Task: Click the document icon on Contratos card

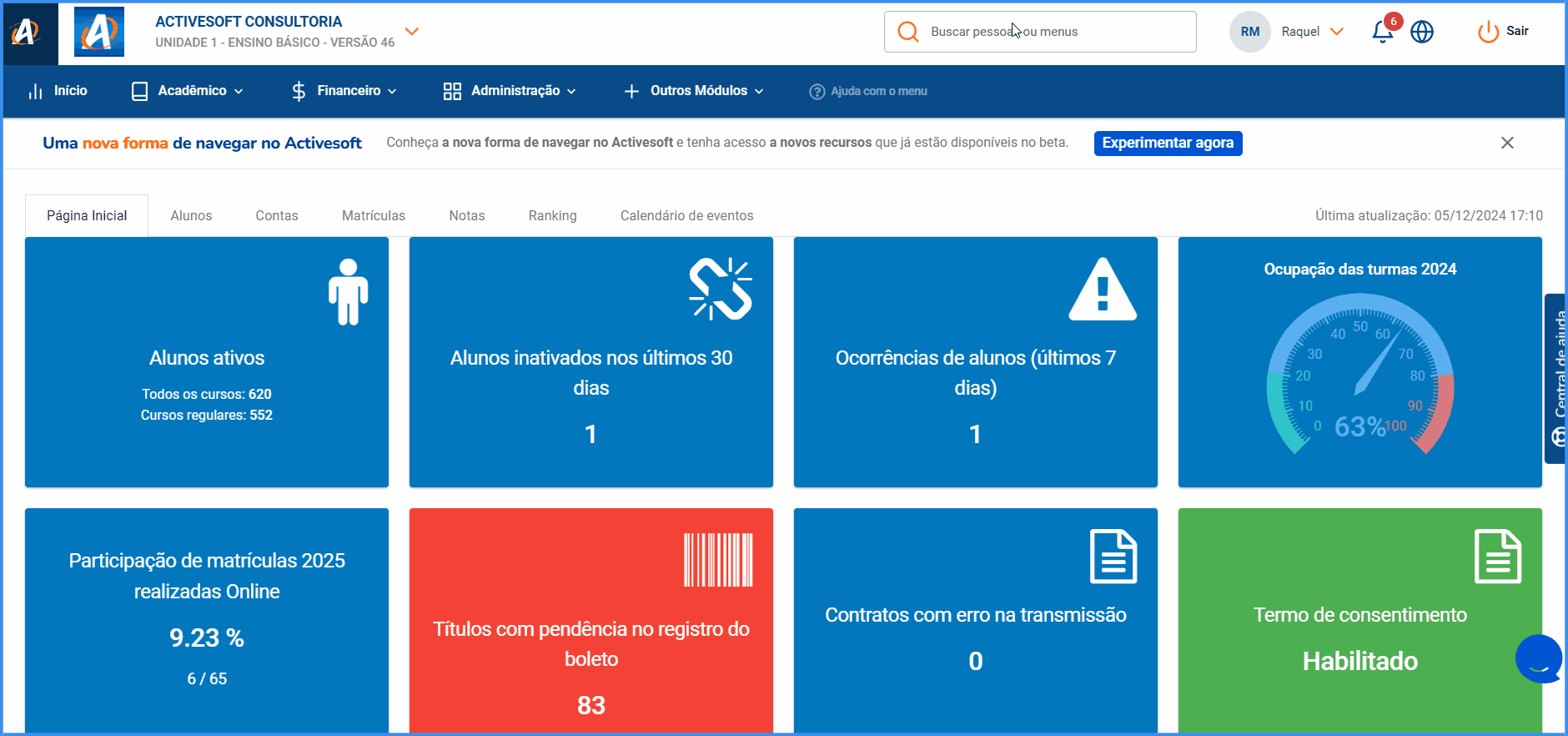Action: tap(1113, 557)
